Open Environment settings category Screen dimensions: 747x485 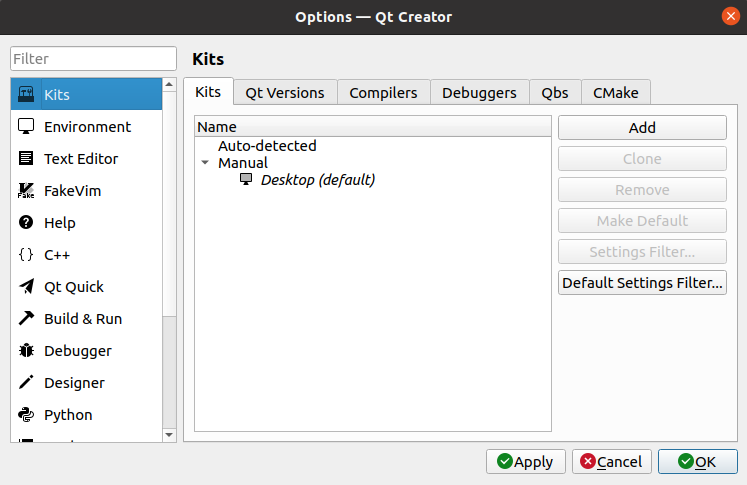pos(87,126)
